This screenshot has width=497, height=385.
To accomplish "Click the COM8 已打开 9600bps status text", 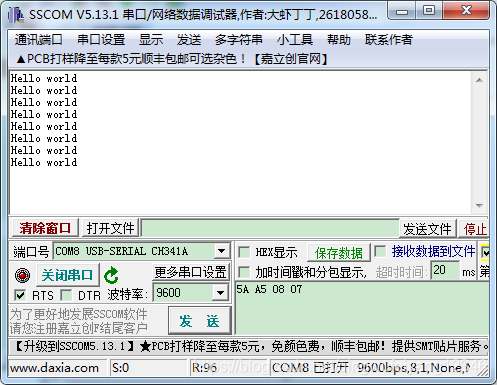I will tap(372, 368).
